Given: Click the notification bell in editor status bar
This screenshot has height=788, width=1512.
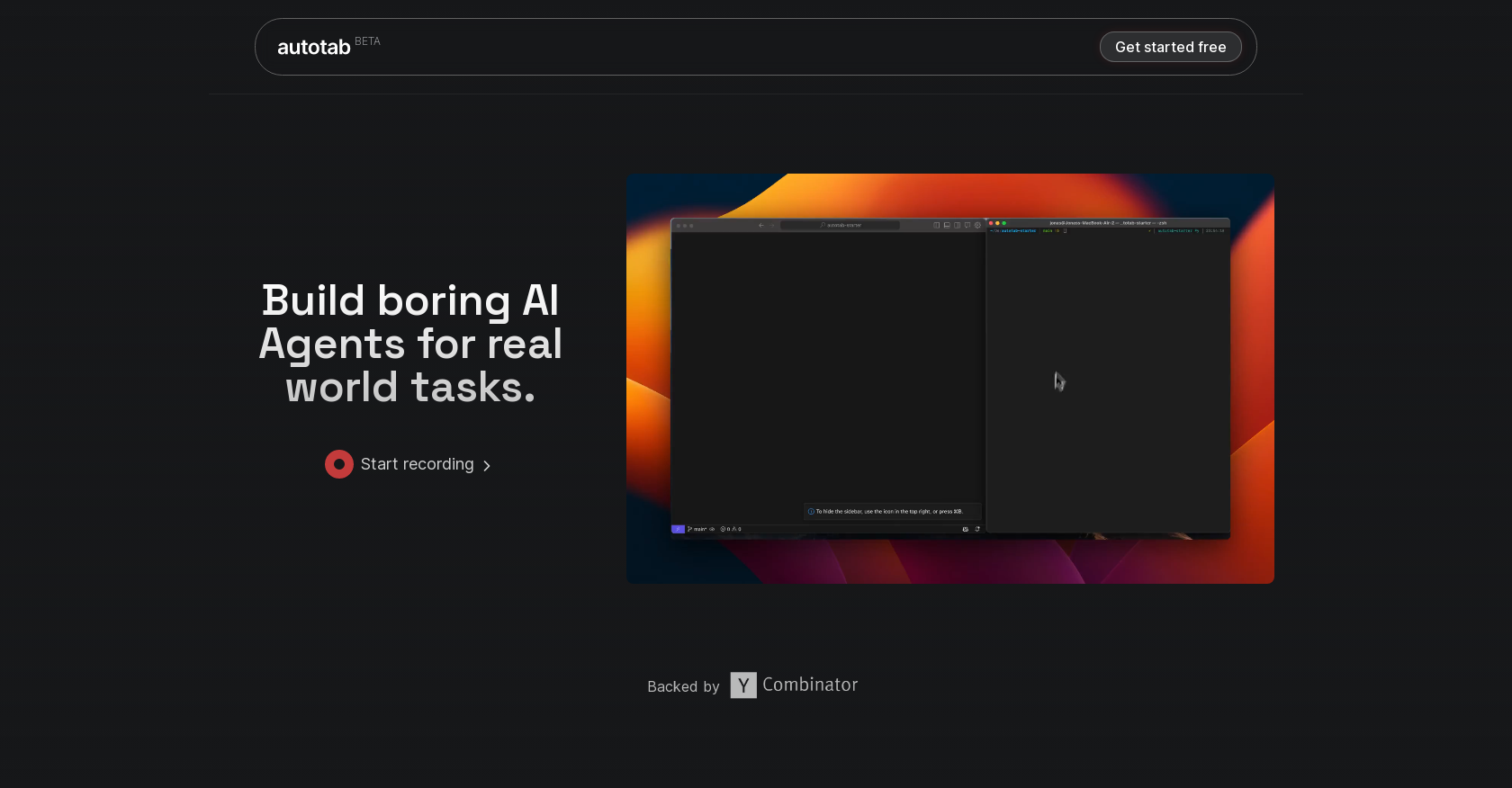Looking at the screenshot, I should click(977, 529).
